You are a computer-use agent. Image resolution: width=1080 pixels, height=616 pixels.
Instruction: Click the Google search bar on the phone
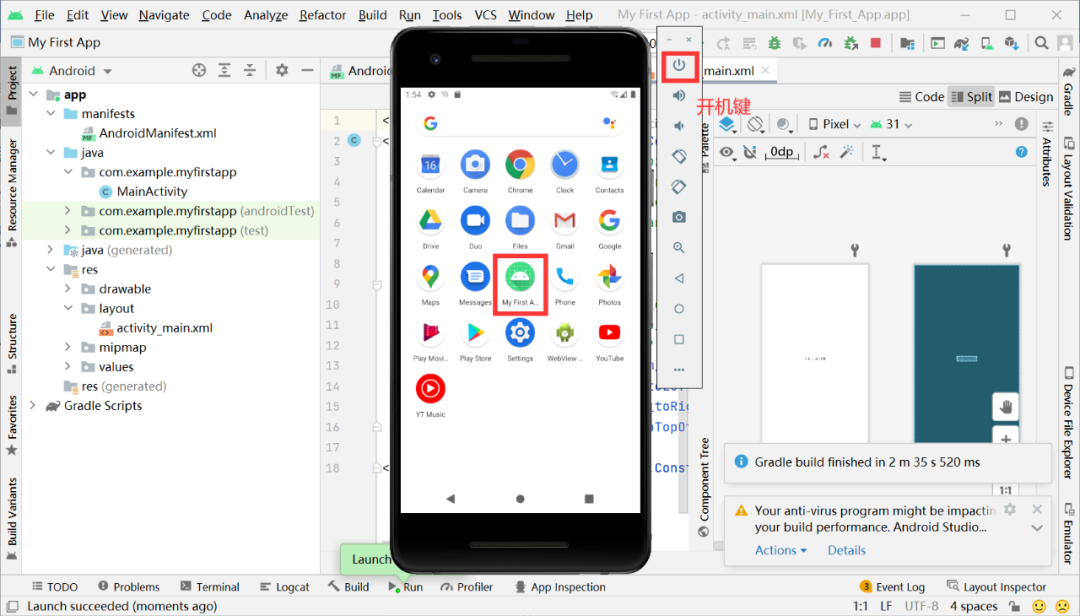(520, 123)
